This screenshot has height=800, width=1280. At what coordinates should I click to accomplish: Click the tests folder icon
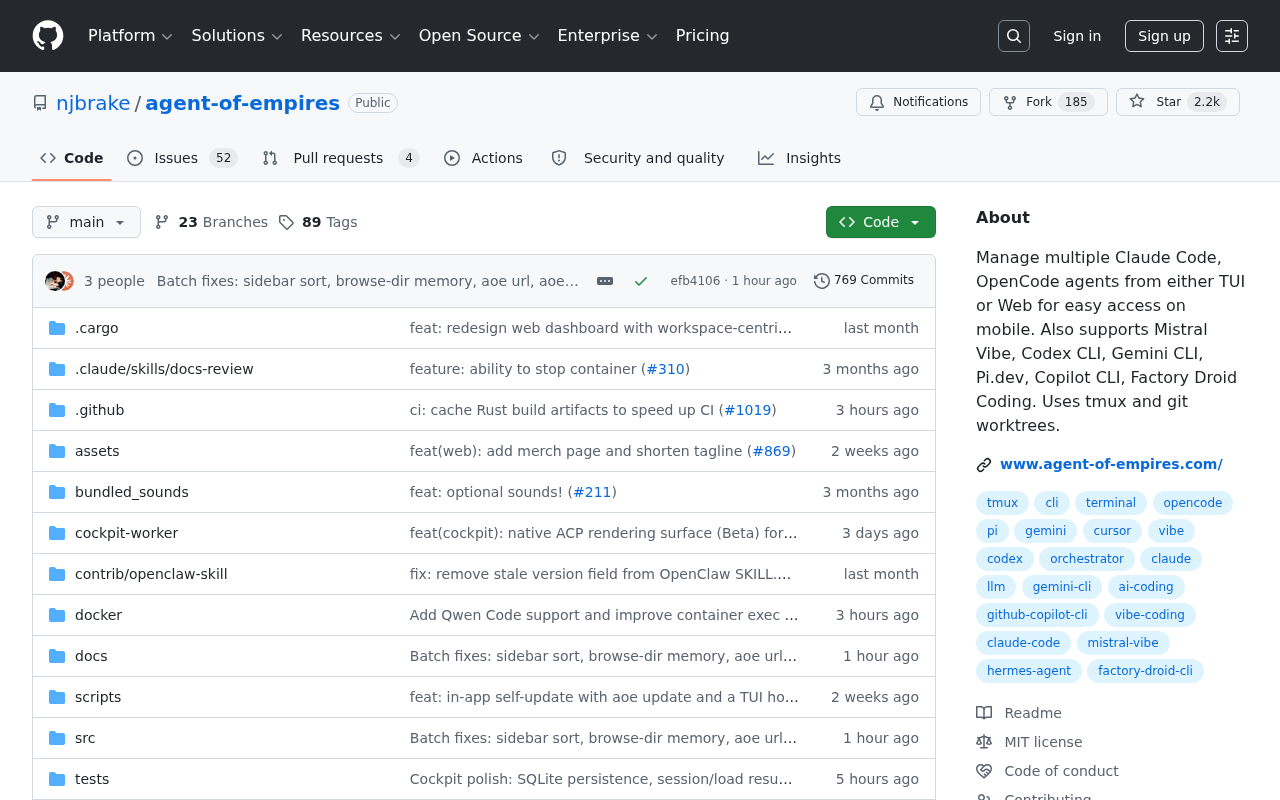(x=57, y=779)
